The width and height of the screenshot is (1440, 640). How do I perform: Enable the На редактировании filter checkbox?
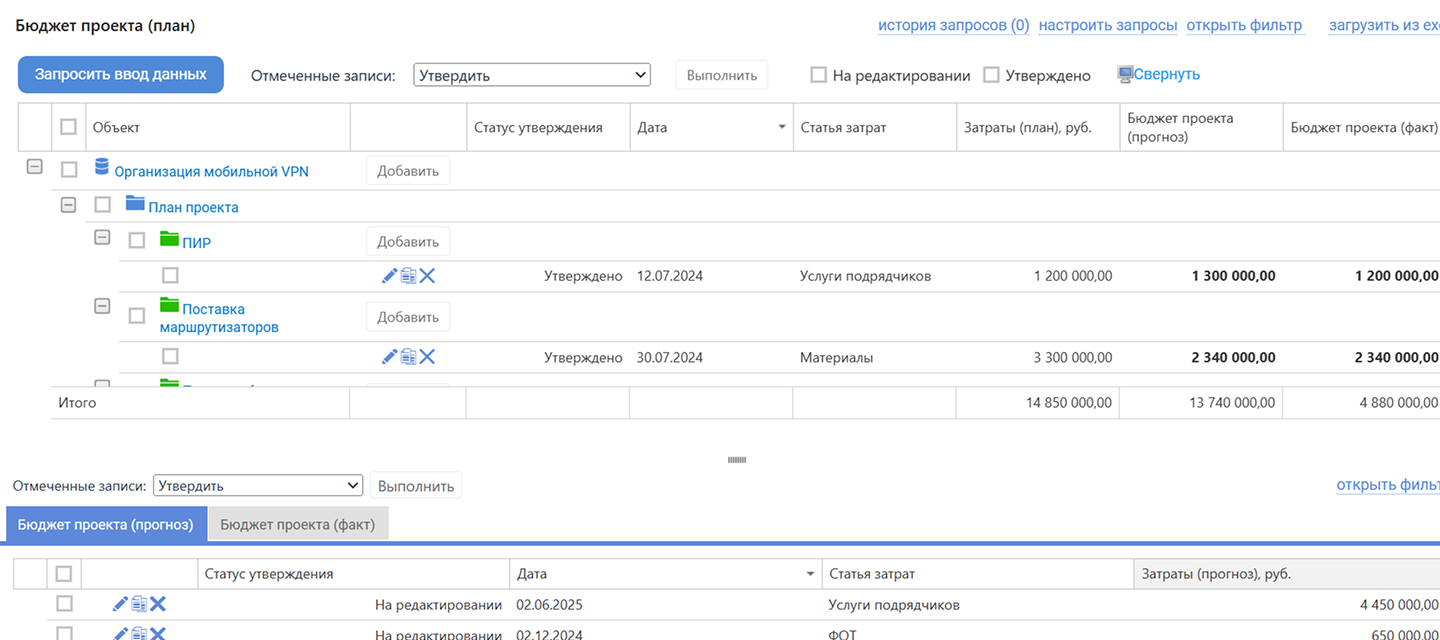coord(818,75)
